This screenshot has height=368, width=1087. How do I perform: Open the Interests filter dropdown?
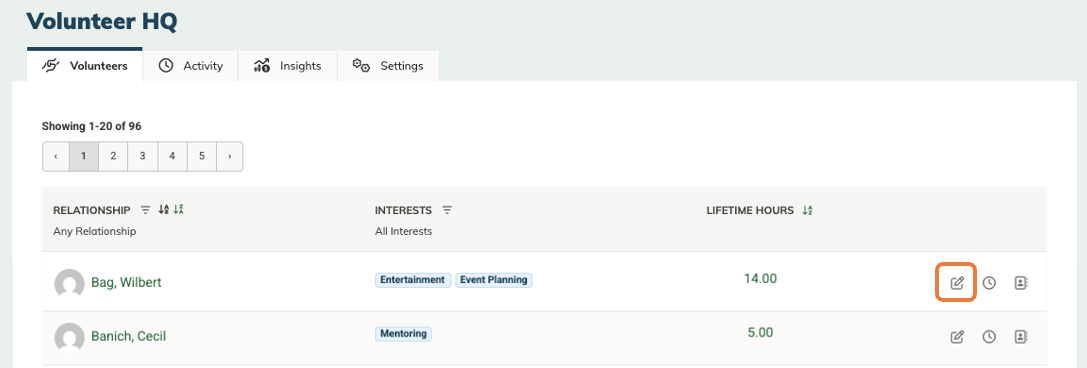[x=447, y=210]
